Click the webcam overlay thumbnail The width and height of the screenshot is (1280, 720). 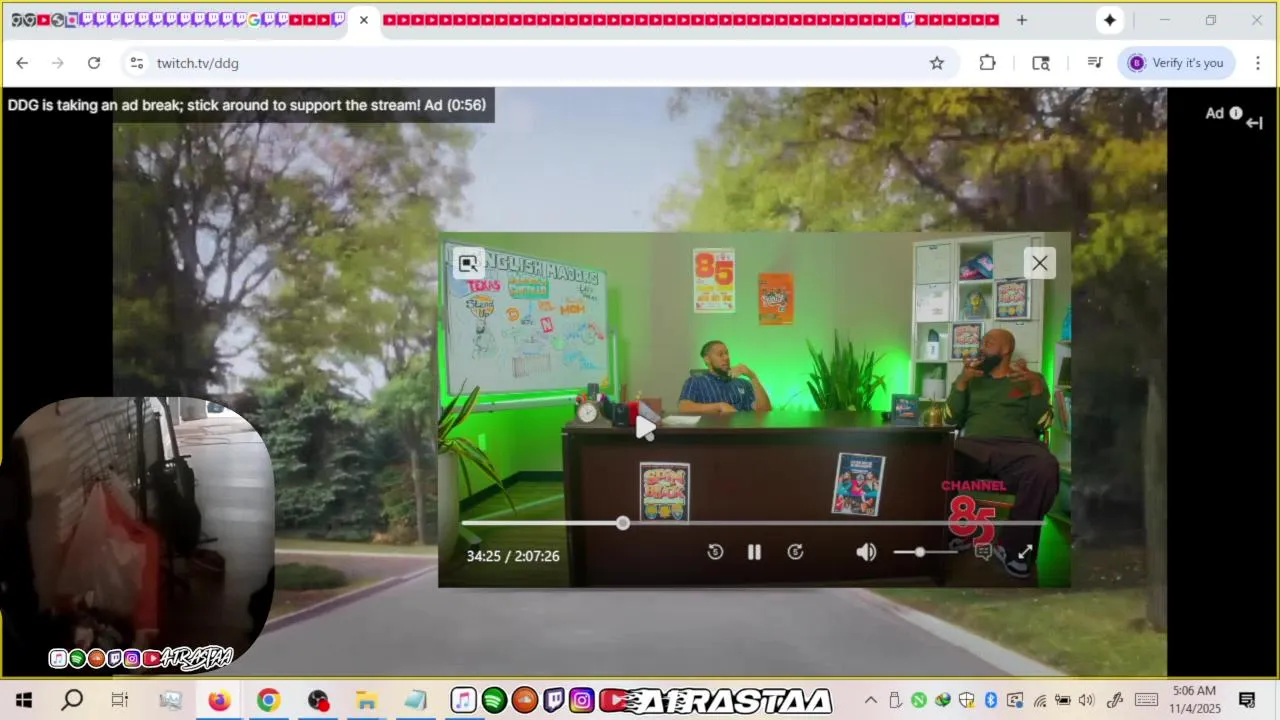tap(137, 535)
